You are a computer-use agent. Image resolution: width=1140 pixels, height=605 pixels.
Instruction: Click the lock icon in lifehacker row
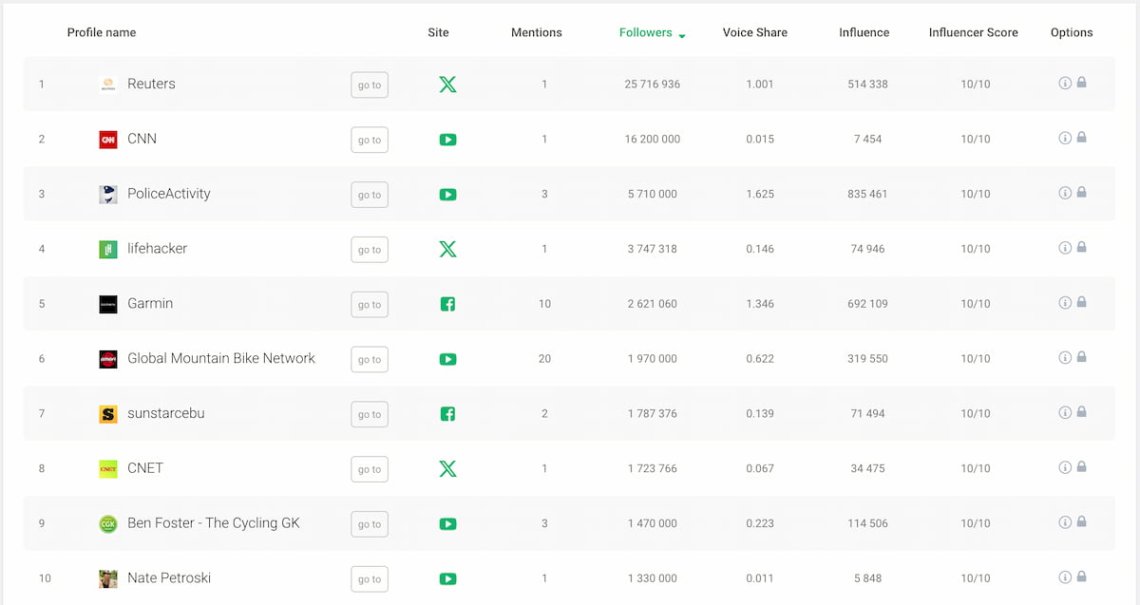pos(1081,247)
